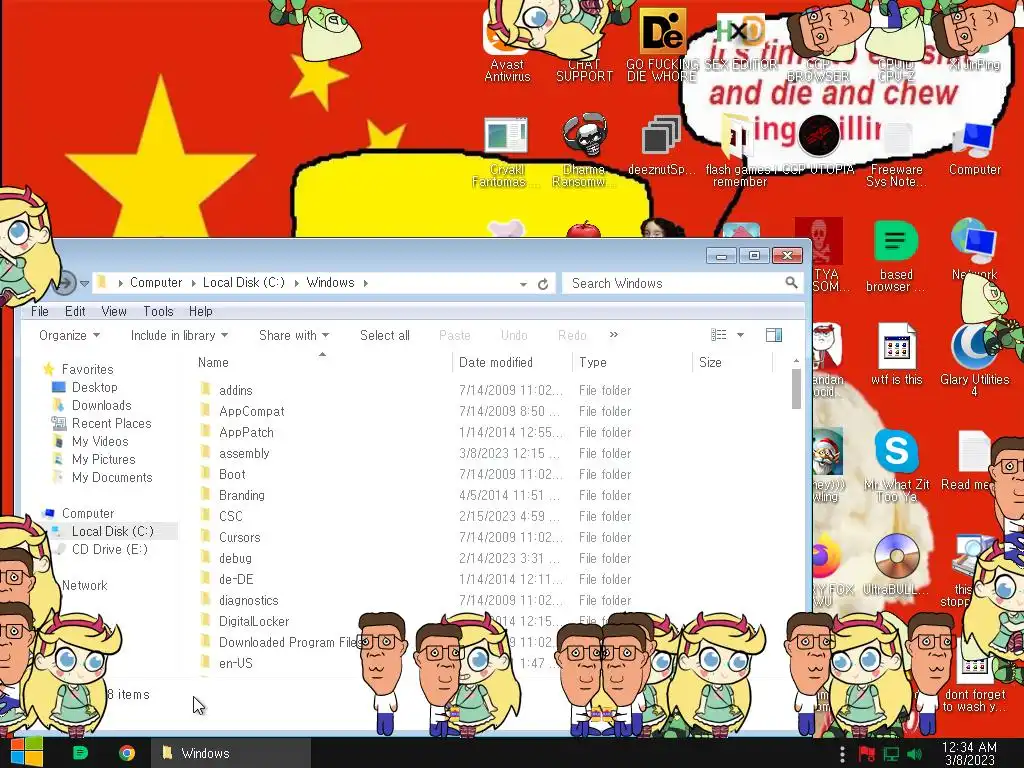This screenshot has height=768, width=1024.
Task: Expand the view options arrow
Action: click(740, 335)
